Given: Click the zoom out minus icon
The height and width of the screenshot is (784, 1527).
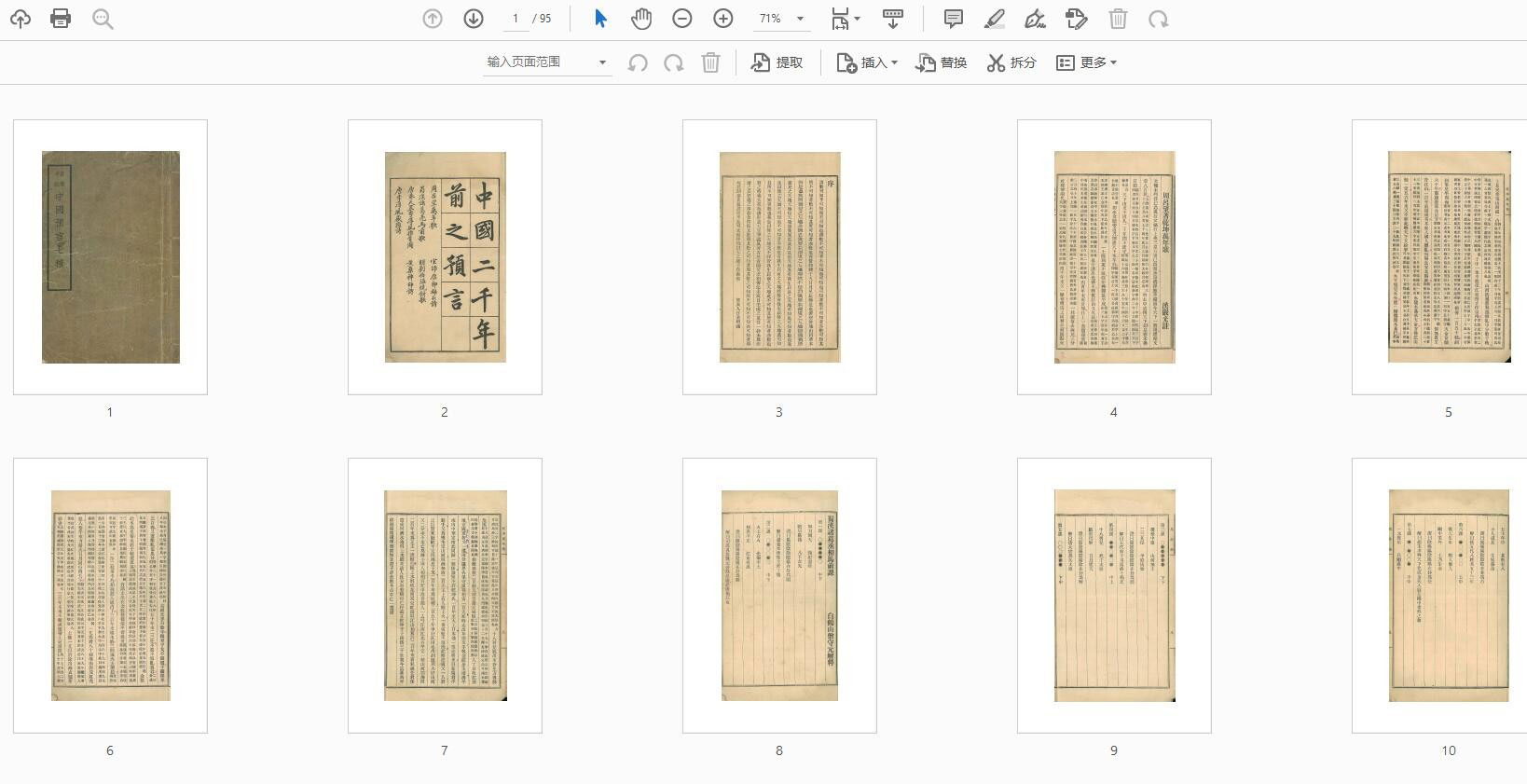Looking at the screenshot, I should pyautogui.click(x=682, y=19).
